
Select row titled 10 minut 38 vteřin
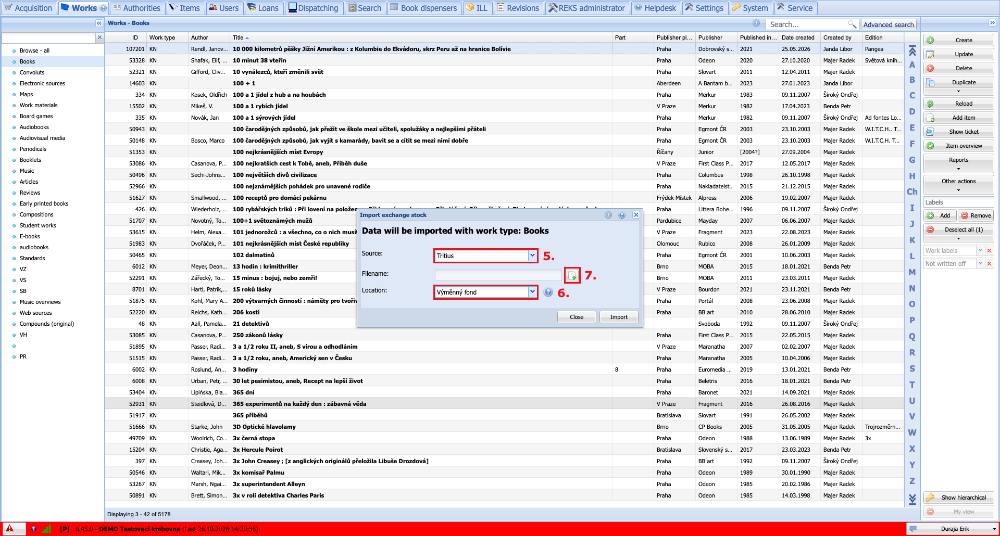click(504, 60)
